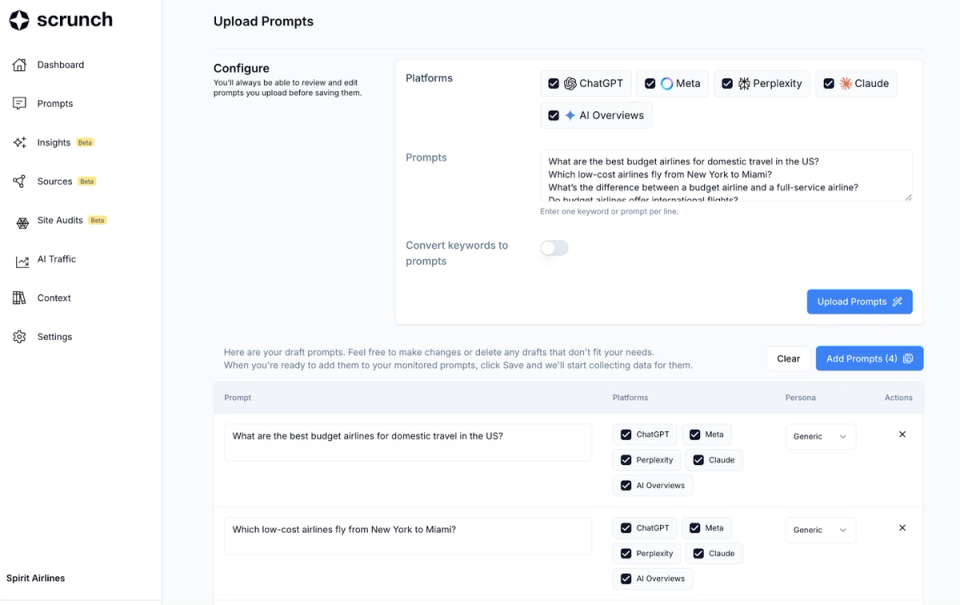Screen dimensions: 960x605
Task: Uncheck Perplexity for the domestic travel prompt
Action: point(626,460)
